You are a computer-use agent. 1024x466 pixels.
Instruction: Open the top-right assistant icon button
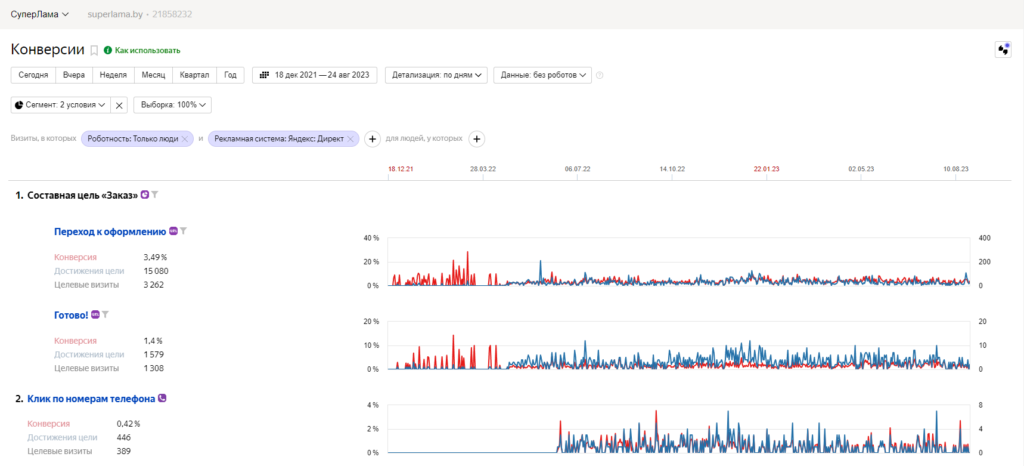[1002, 50]
